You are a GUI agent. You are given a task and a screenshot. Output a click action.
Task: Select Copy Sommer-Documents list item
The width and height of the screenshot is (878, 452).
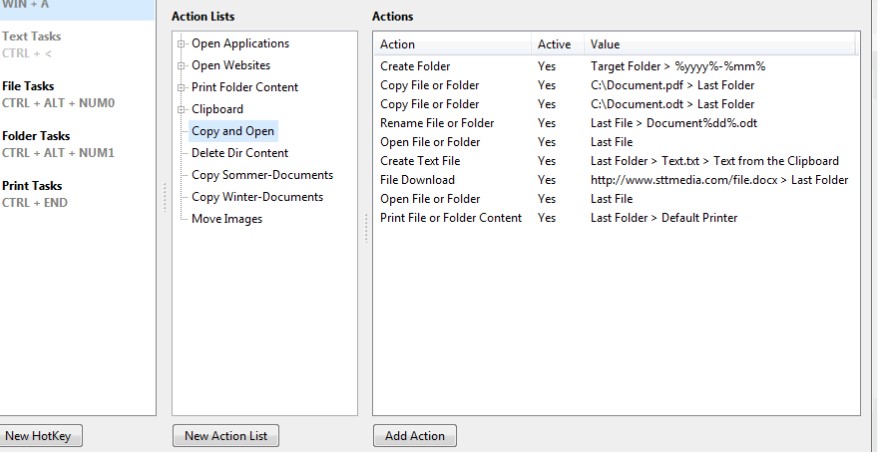(x=262, y=175)
